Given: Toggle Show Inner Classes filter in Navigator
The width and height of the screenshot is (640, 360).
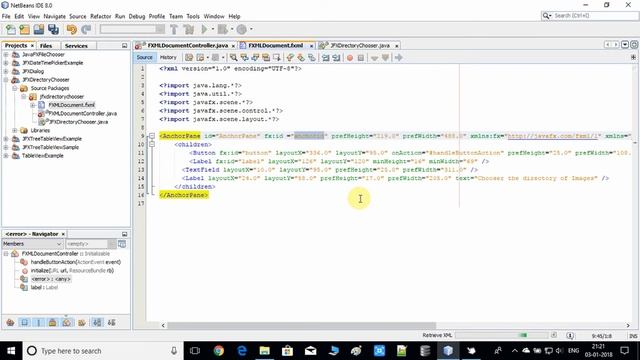Looking at the screenshot, I should tap(67, 322).
